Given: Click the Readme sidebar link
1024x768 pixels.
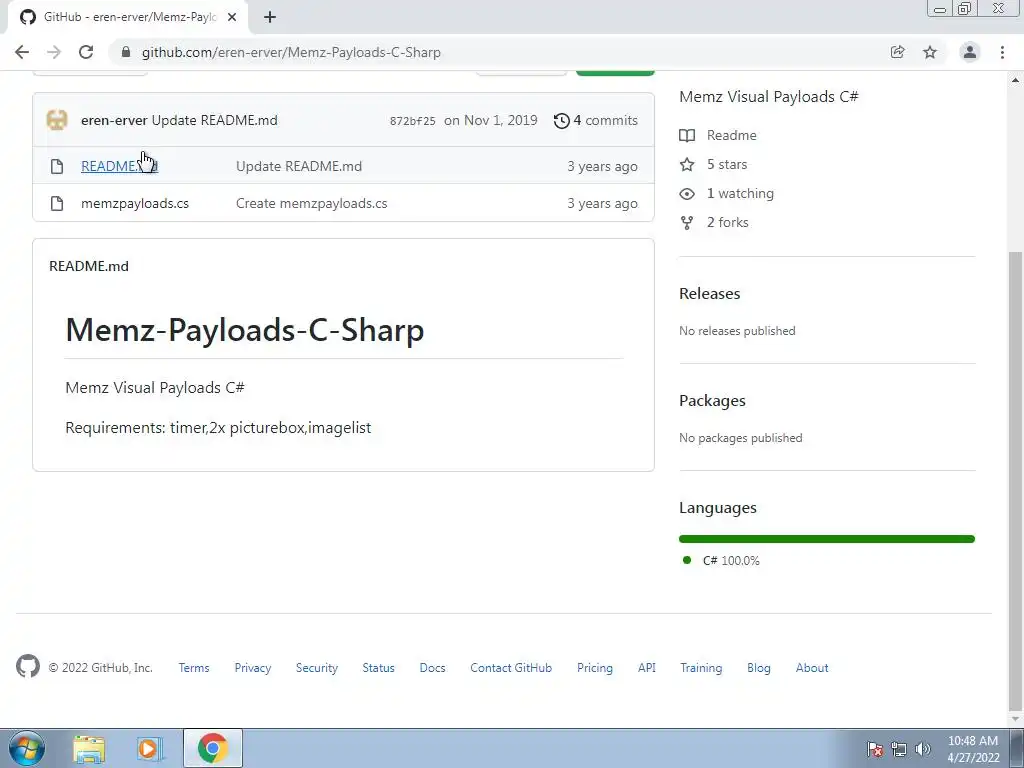Looking at the screenshot, I should (731, 135).
